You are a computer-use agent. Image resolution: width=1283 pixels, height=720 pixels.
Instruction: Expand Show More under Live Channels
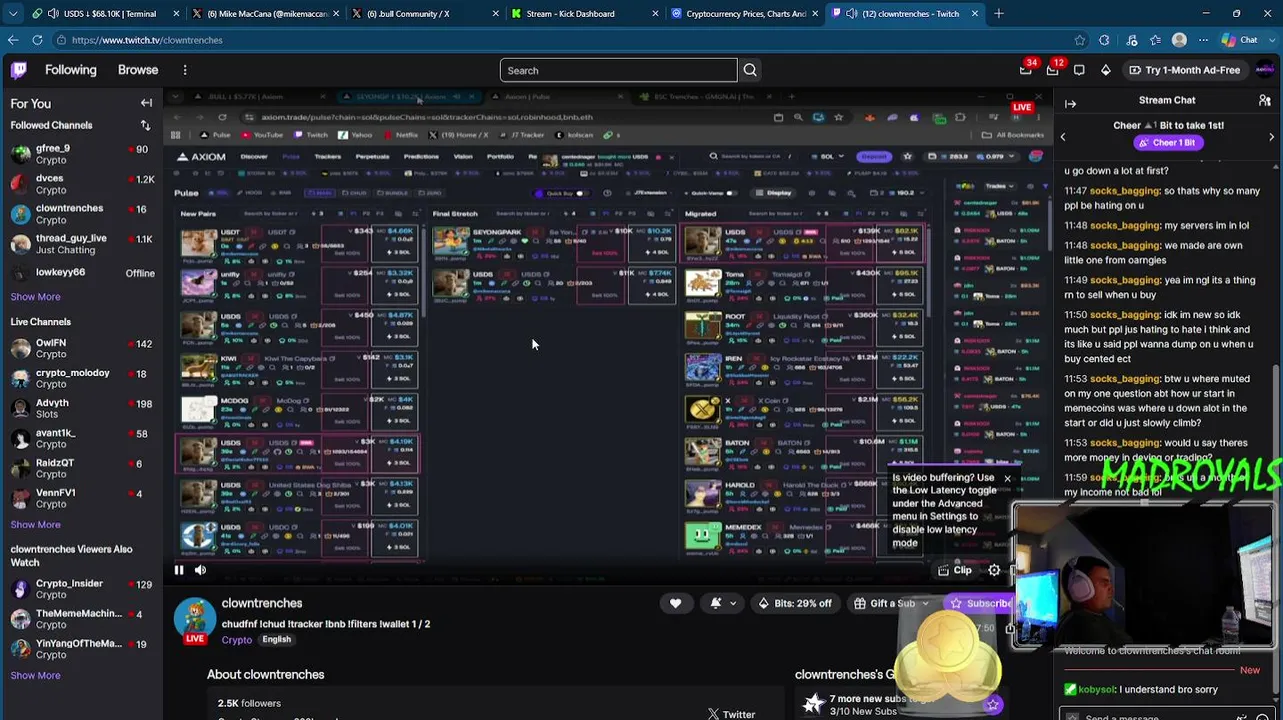click(x=35, y=525)
